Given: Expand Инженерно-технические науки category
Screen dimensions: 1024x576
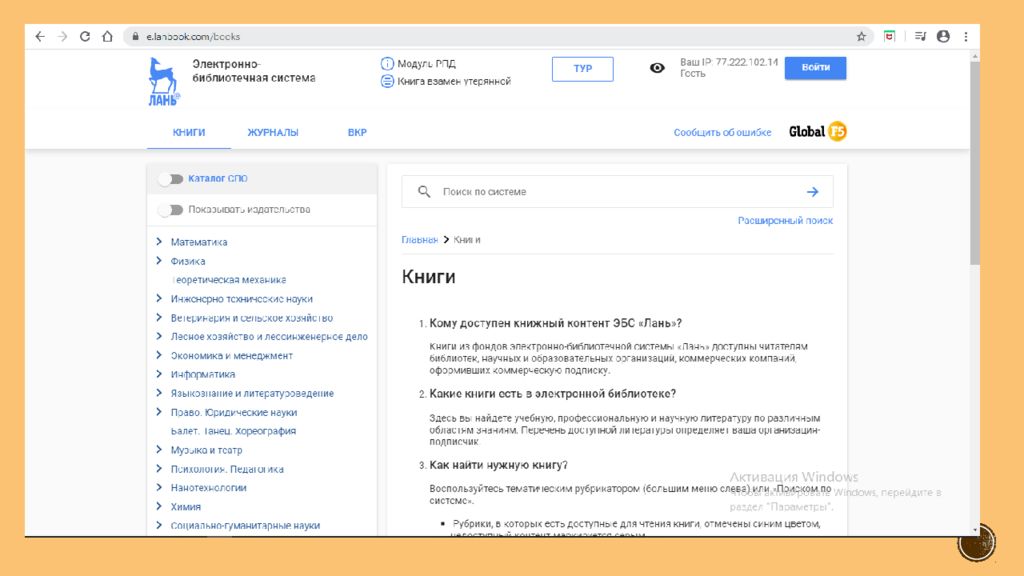Looking at the screenshot, I should [159, 298].
